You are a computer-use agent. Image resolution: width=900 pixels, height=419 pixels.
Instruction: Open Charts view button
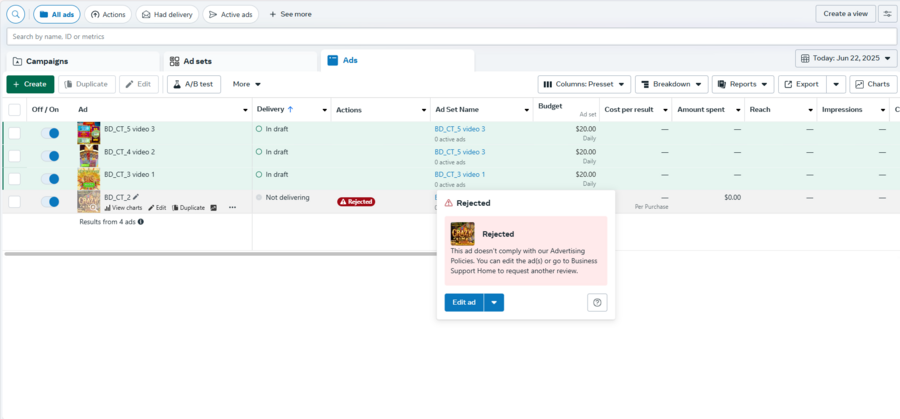872,84
